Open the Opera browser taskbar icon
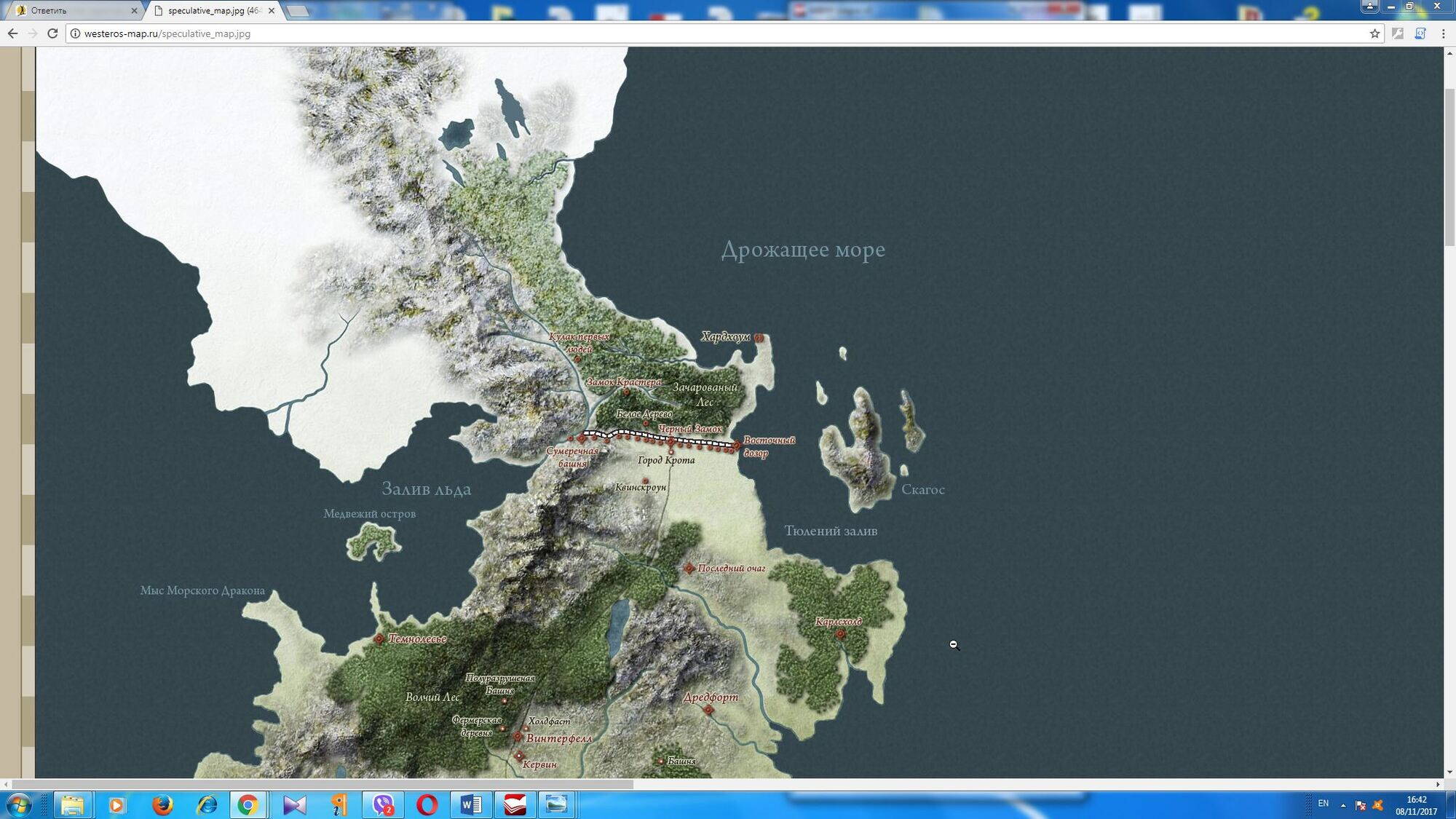1456x819 pixels. [427, 805]
